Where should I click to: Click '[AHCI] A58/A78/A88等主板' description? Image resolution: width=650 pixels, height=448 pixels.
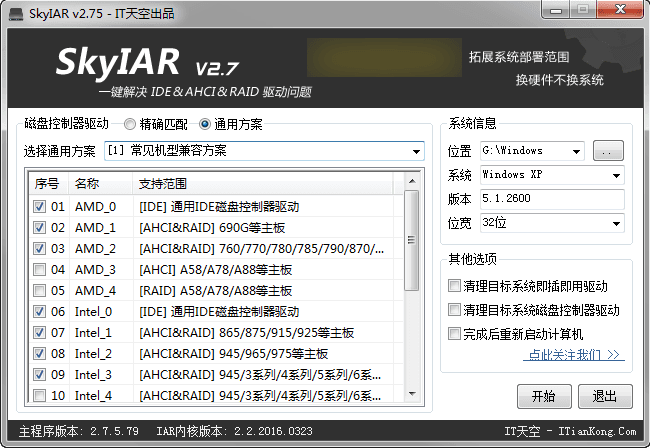(x=216, y=270)
